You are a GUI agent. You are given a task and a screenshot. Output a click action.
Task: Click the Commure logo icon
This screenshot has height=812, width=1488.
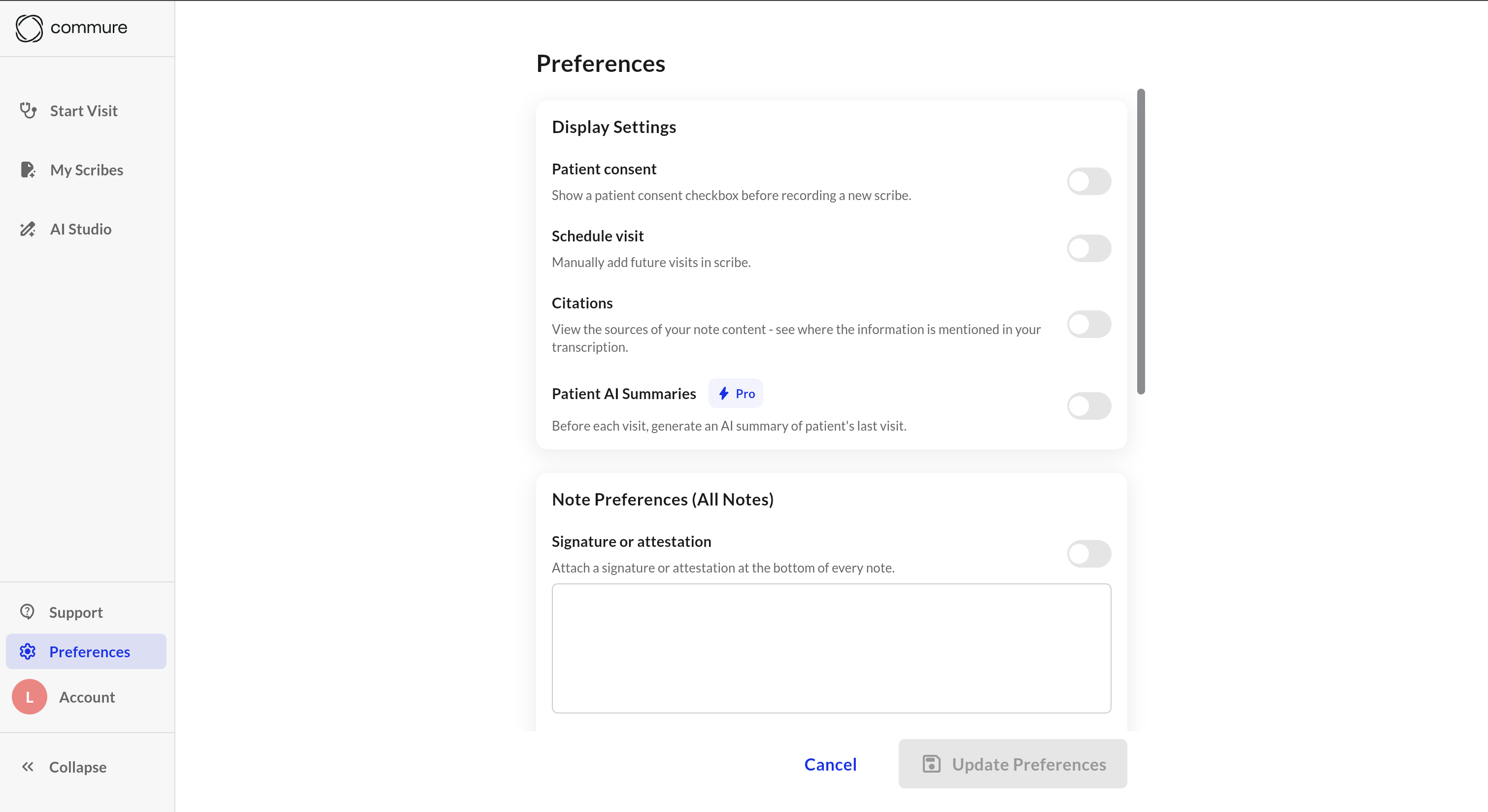click(29, 28)
